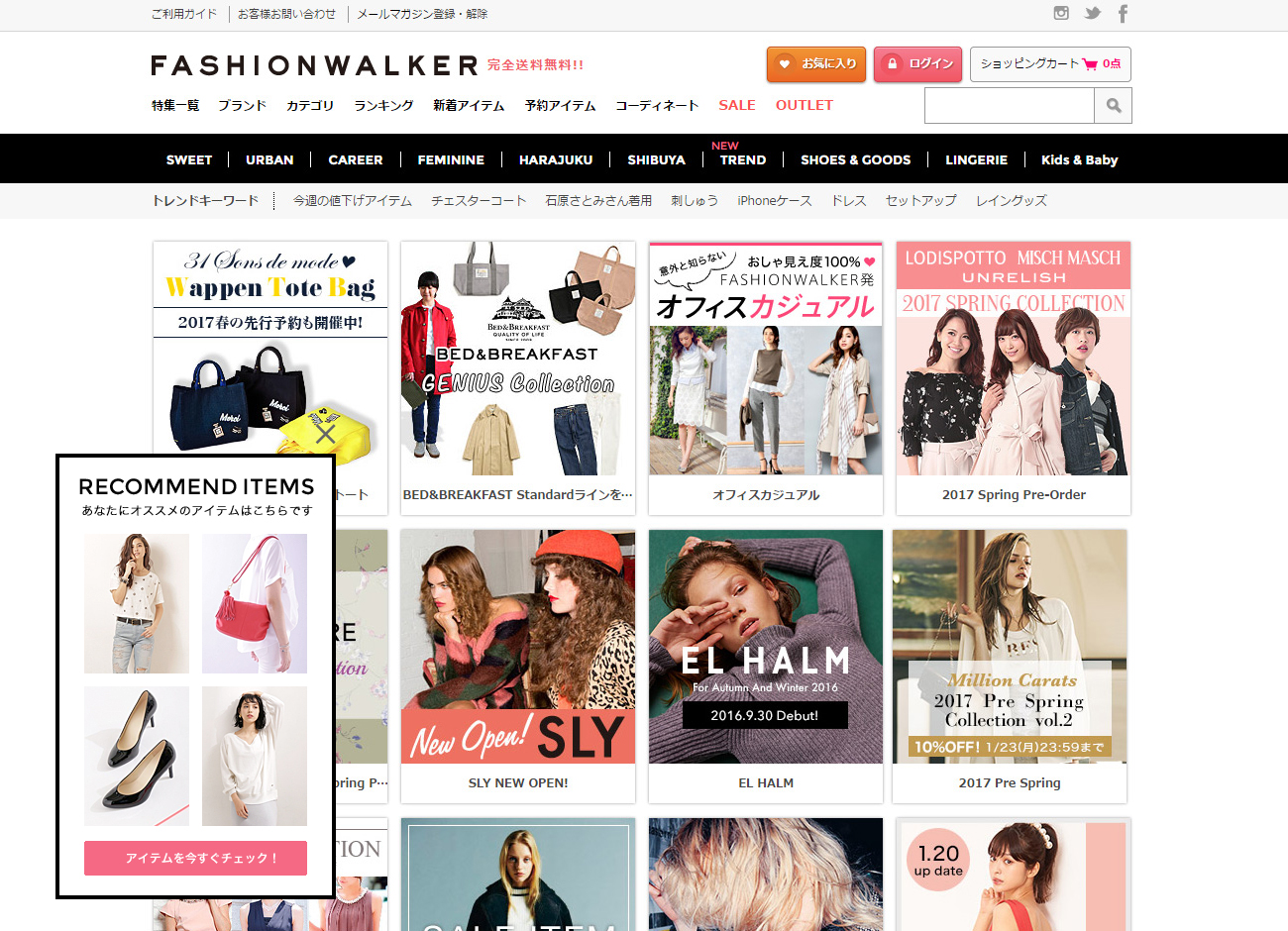Open the Twitter bird icon
The image size is (1288, 931).
pos(1092,13)
